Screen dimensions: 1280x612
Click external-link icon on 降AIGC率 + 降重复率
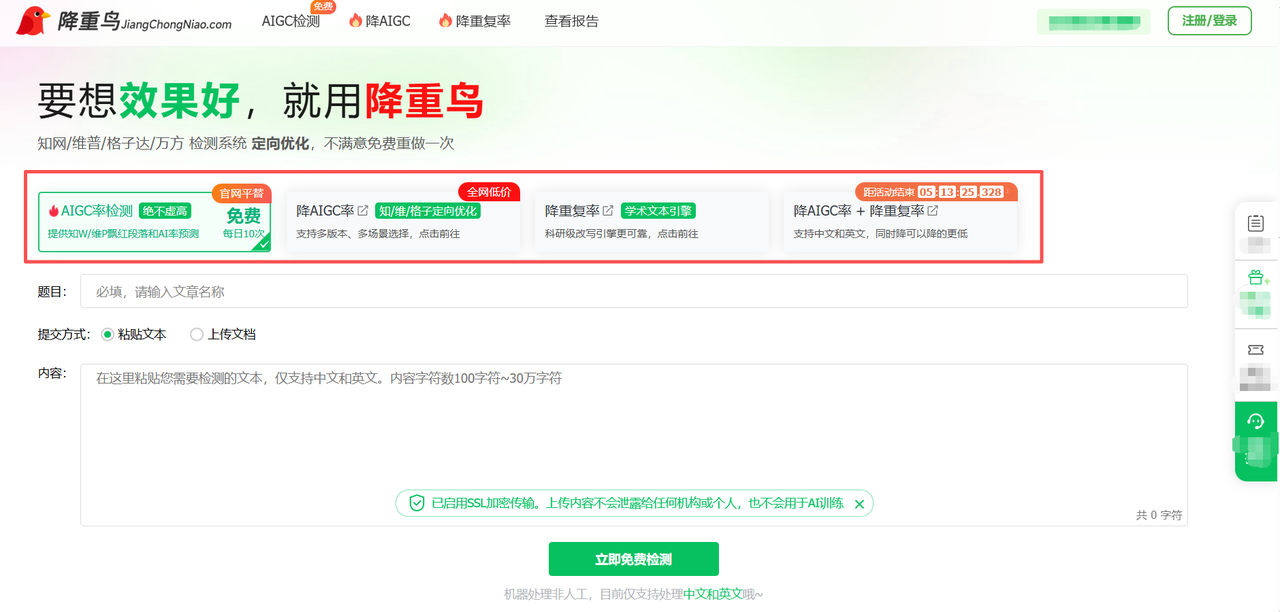(933, 211)
